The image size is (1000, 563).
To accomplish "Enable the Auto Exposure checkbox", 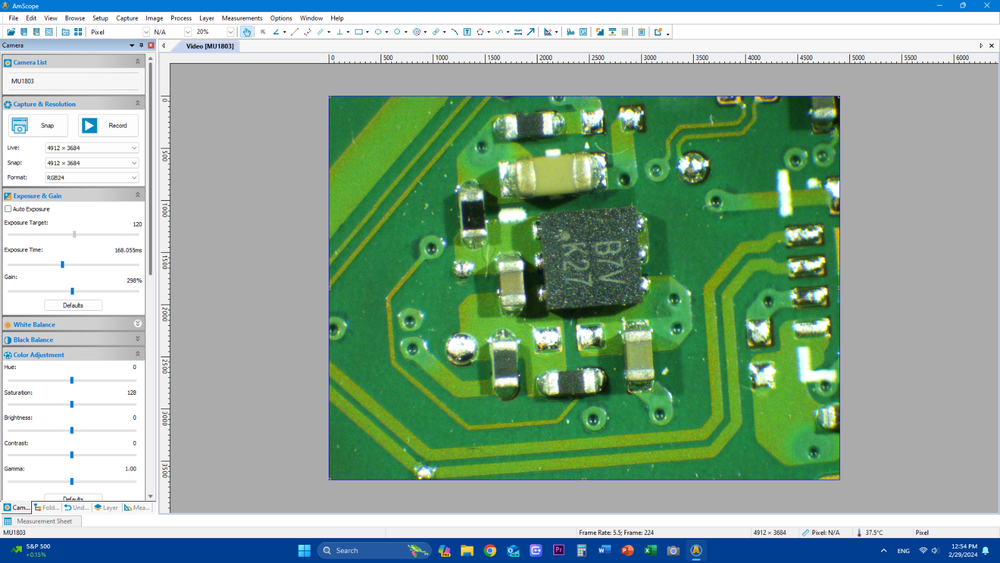I will click(8, 209).
